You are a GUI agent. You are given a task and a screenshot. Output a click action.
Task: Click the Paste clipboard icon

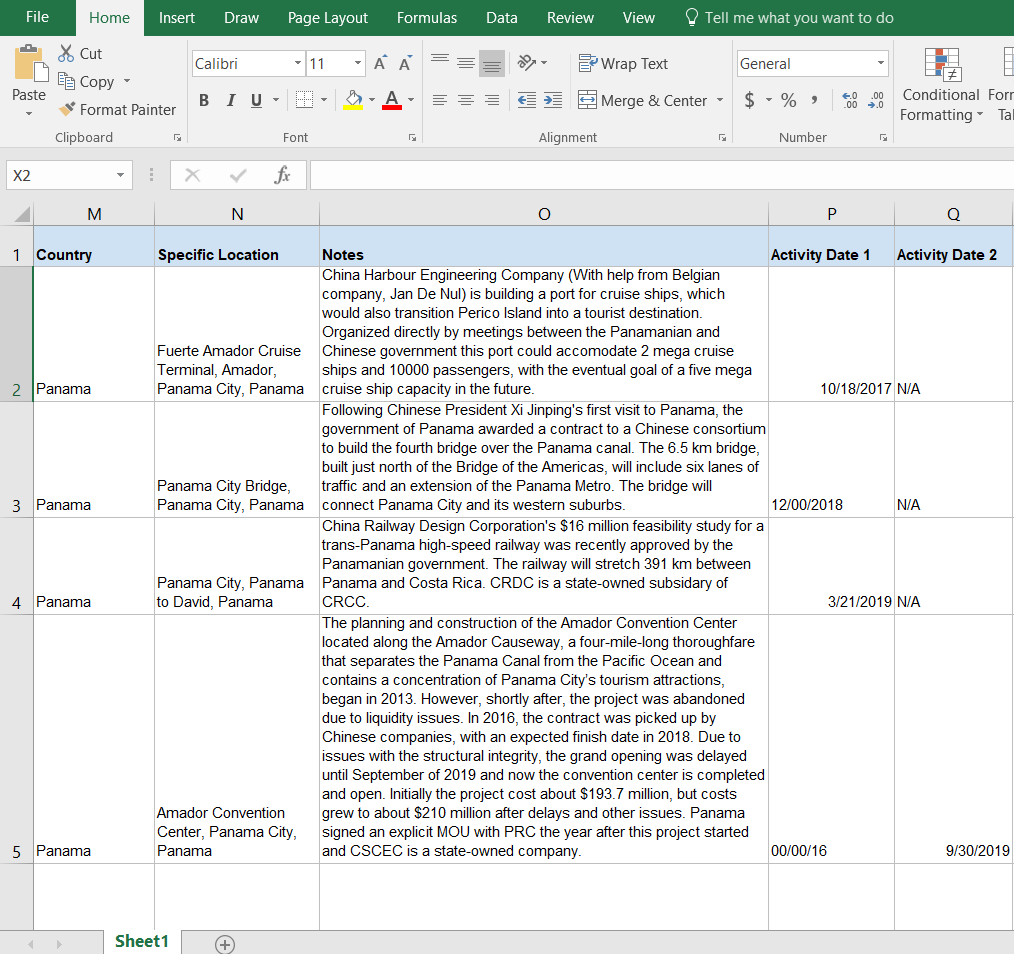point(31,63)
